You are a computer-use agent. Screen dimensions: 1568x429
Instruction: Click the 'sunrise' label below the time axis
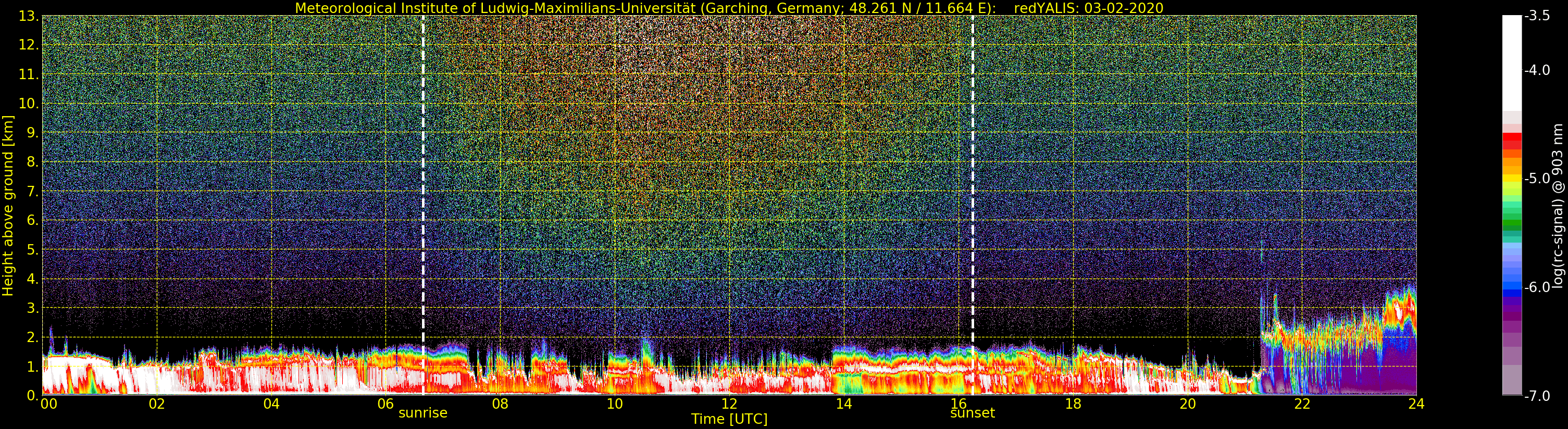(x=422, y=413)
